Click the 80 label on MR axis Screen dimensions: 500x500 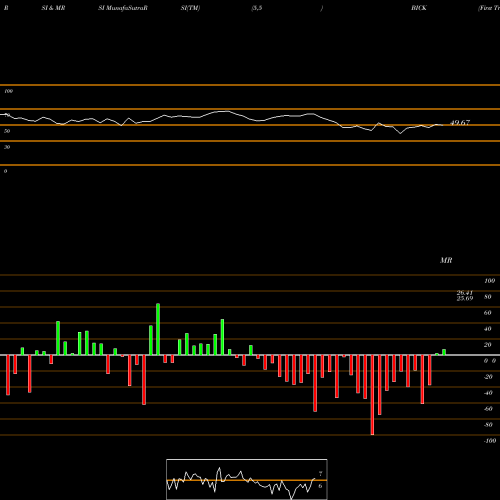(488, 297)
